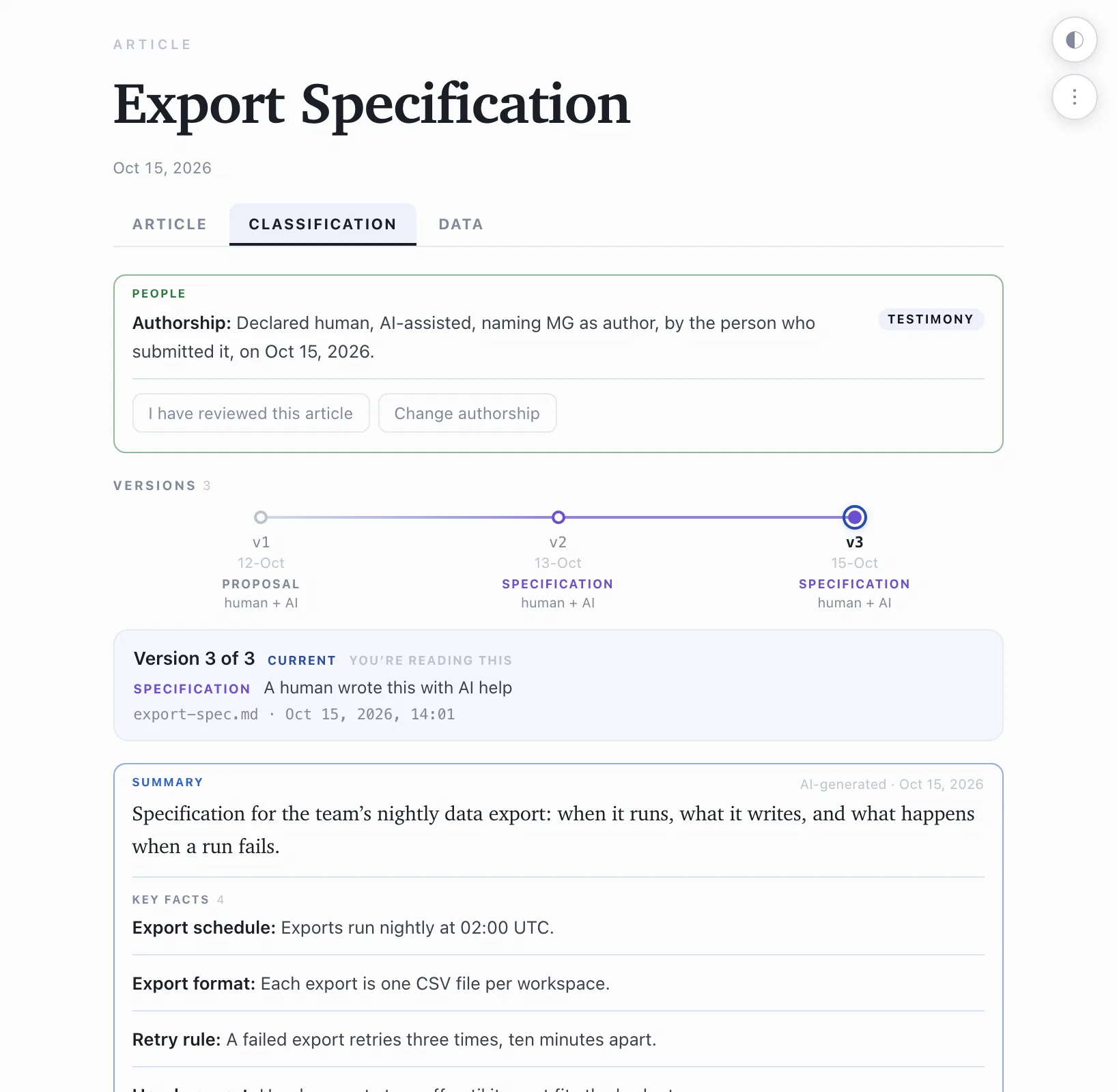Click 'I have reviewed this article' button
Image resolution: width=1117 pixels, height=1092 pixels.
pos(251,413)
